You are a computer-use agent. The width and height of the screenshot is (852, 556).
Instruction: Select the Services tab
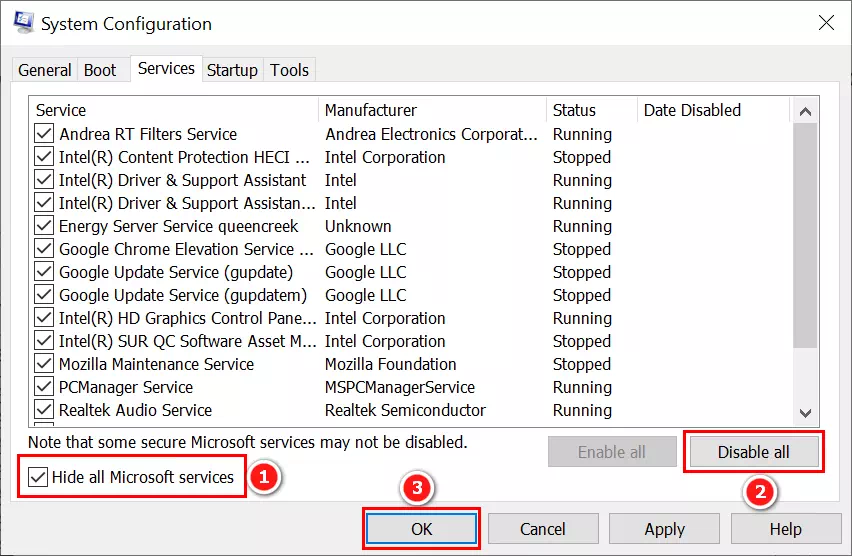166,68
